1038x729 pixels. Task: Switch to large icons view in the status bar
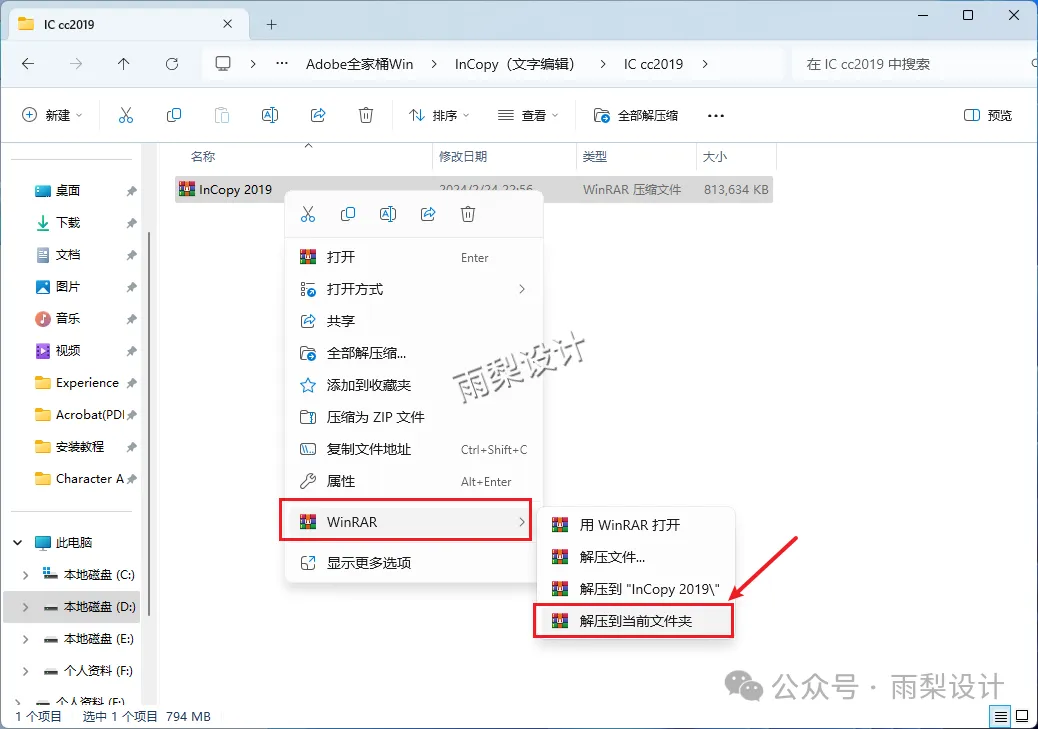click(1022, 716)
